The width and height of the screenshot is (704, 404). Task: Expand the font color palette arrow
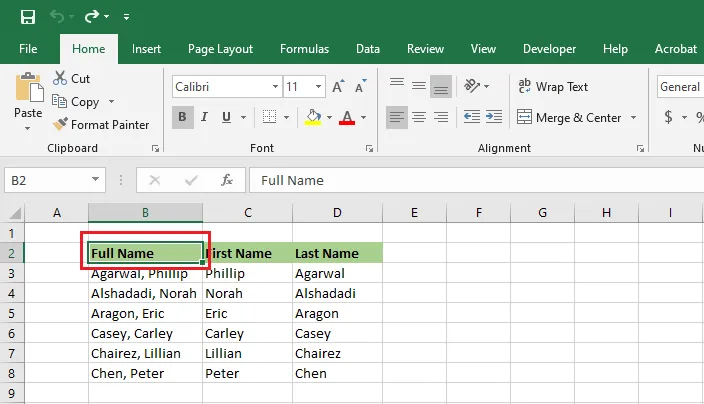click(x=363, y=118)
